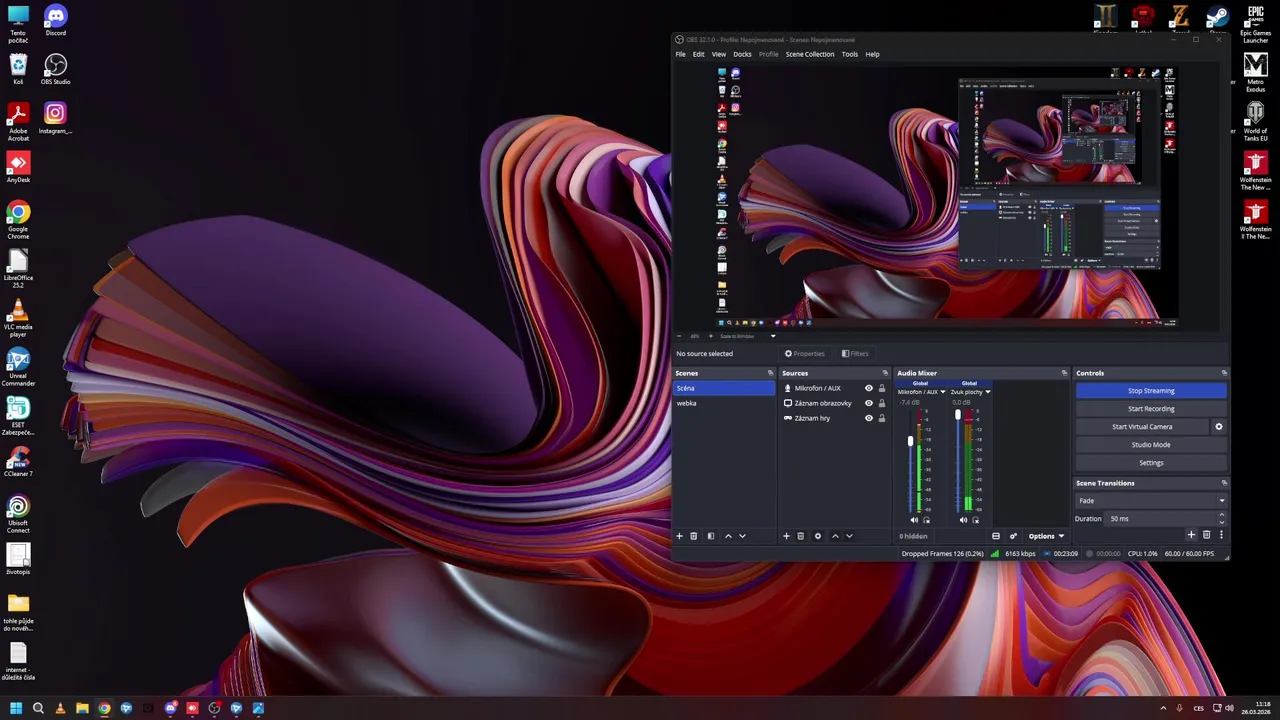Select the webka scene
The width and height of the screenshot is (1280, 720).
[724, 403]
